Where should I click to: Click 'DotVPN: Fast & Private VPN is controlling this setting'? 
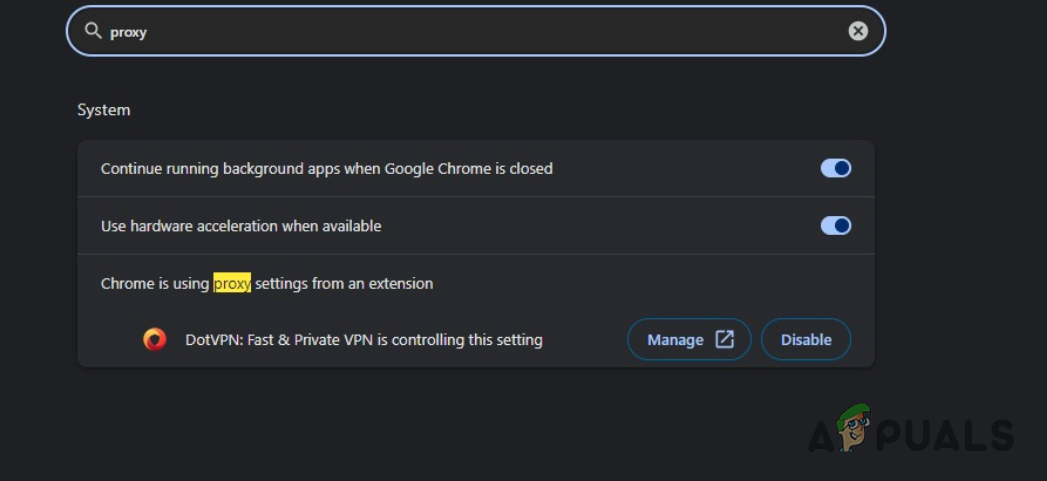point(364,340)
